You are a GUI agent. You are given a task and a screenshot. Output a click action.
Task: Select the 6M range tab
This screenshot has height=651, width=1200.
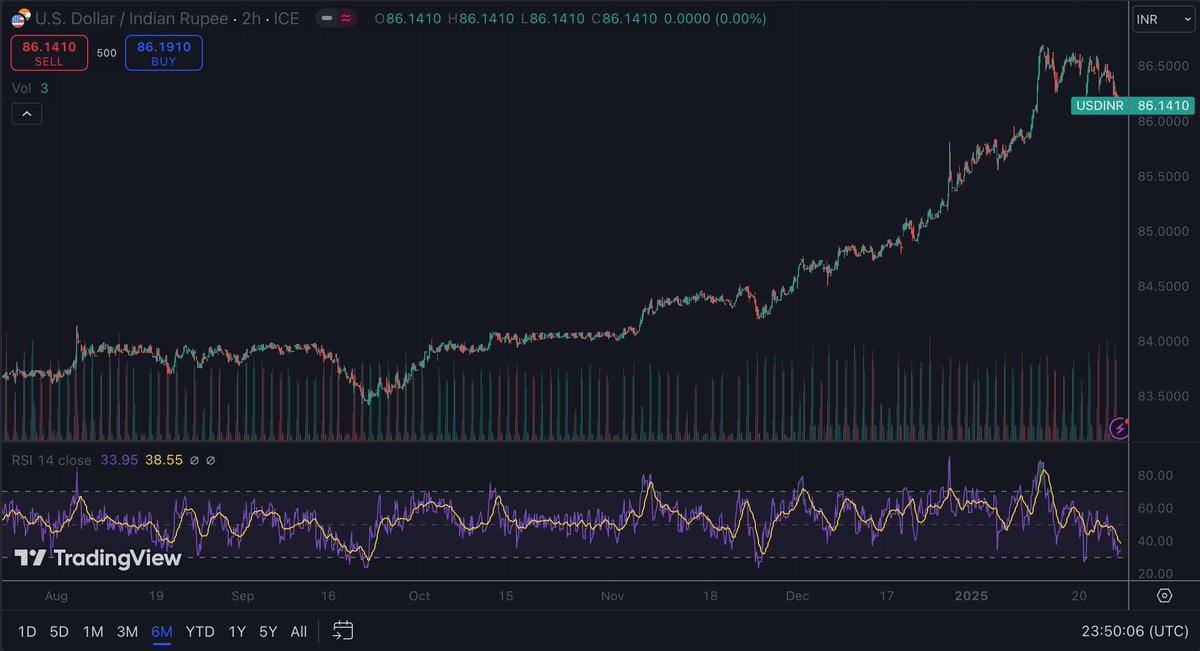tap(161, 631)
